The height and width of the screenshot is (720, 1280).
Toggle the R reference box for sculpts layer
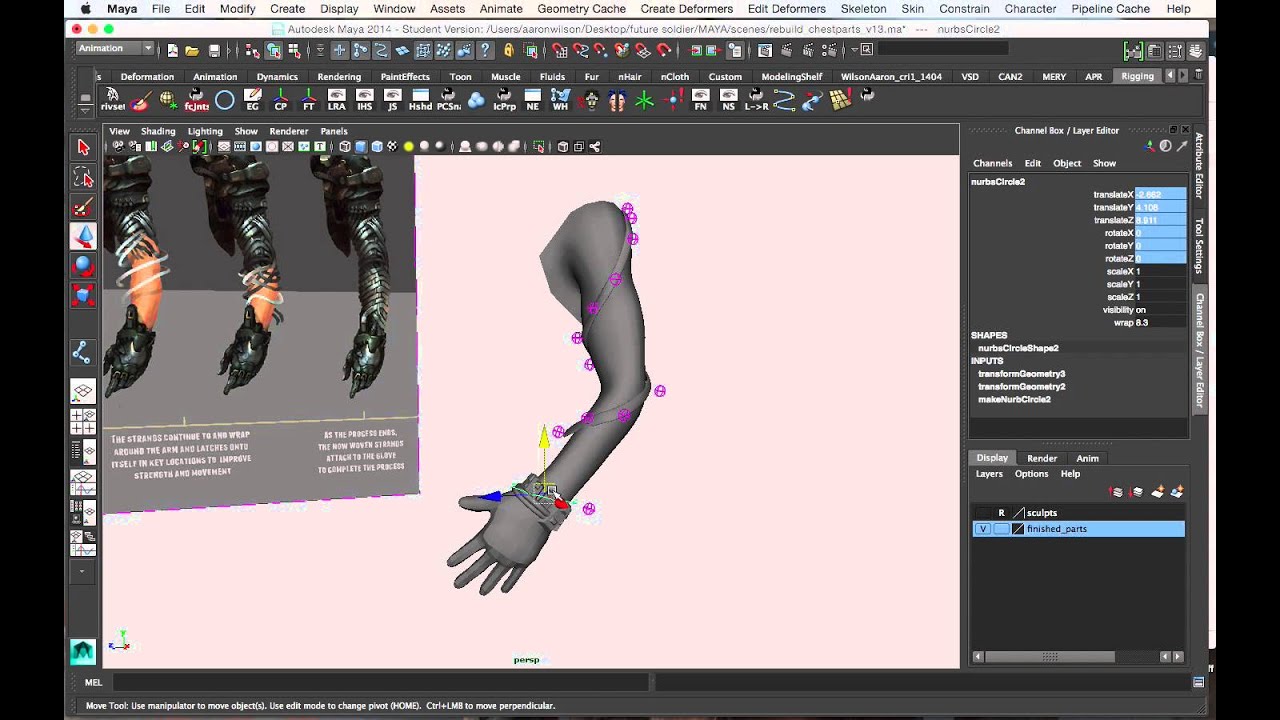click(x=1001, y=513)
